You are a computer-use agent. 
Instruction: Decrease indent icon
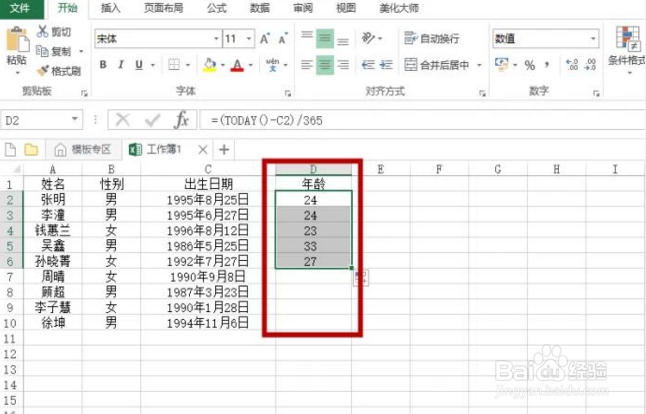pyautogui.click(x=368, y=65)
